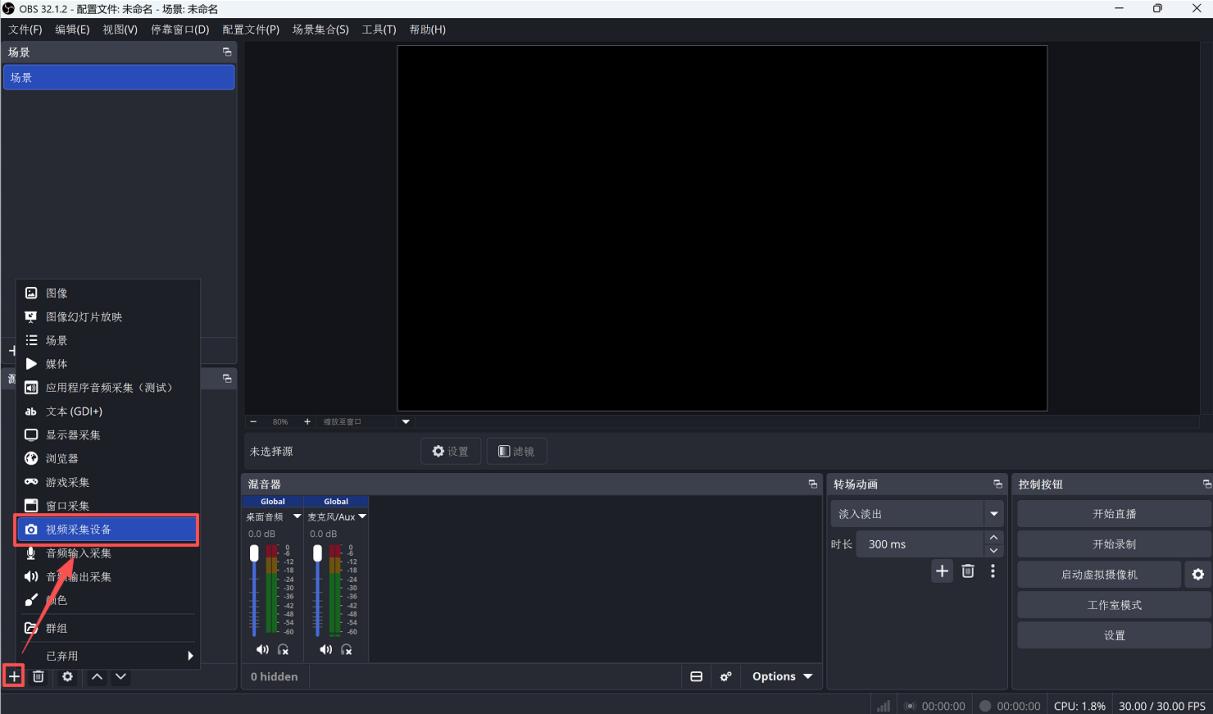Click the 0 hidden label in mixer
1213x714 pixels.
click(x=274, y=677)
